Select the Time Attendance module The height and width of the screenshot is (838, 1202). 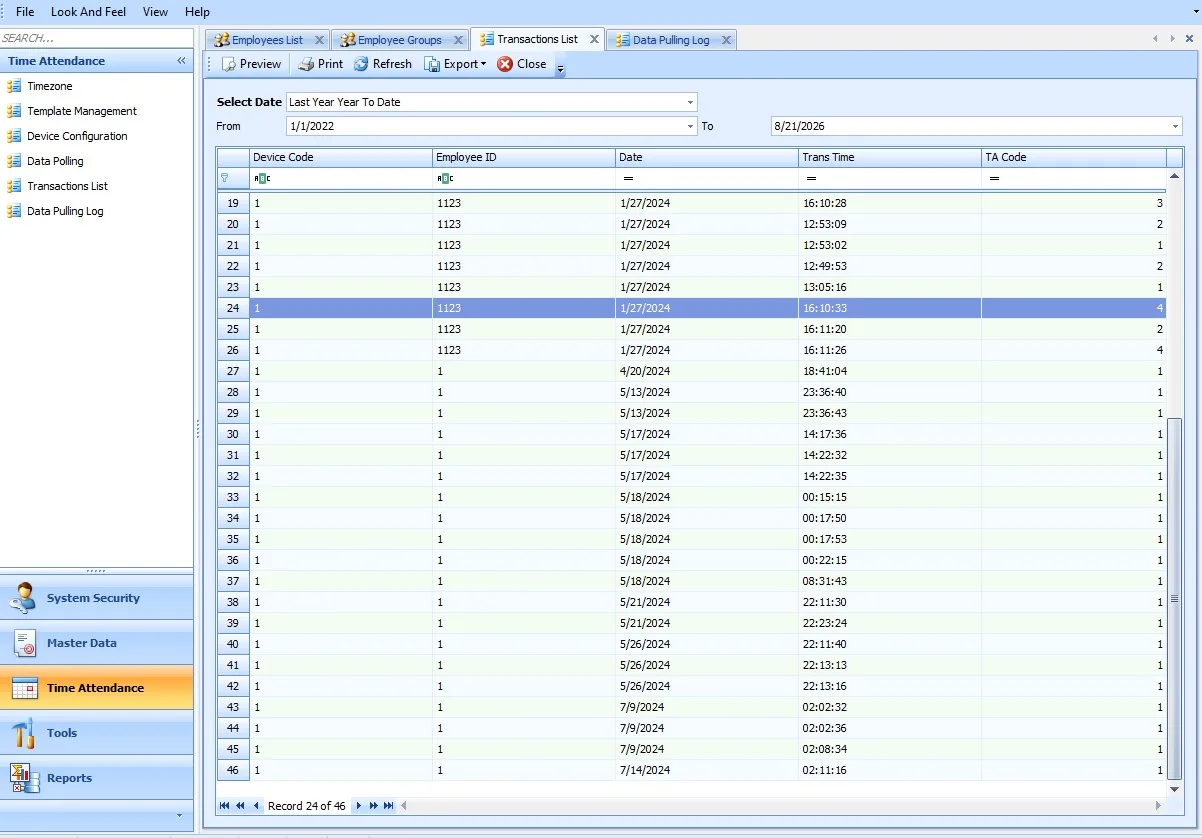[x=97, y=688]
